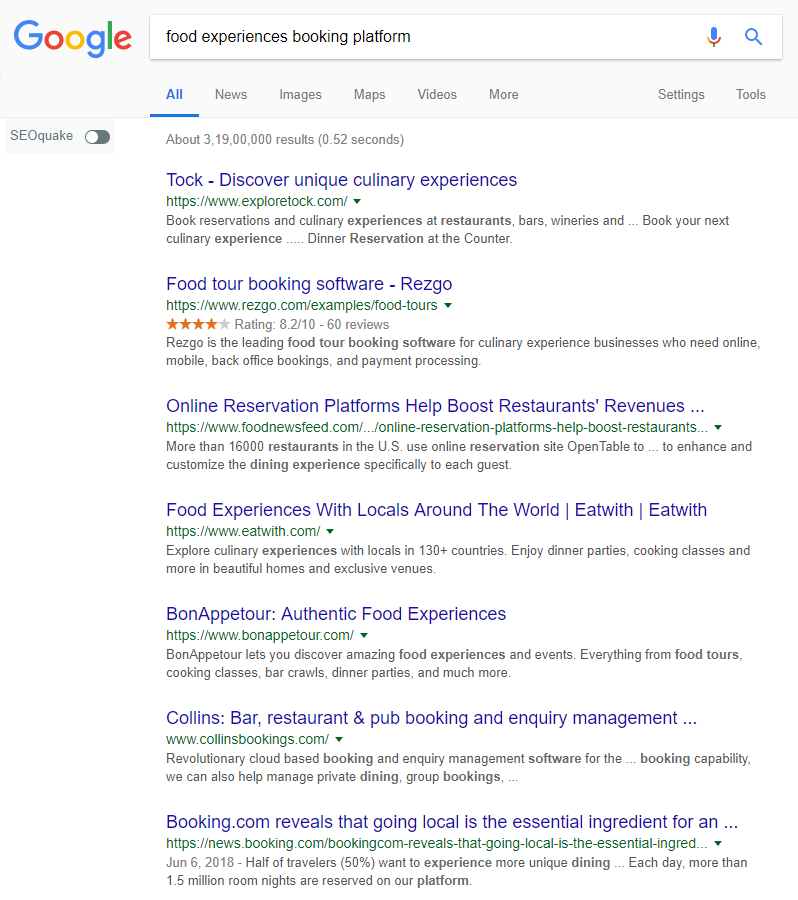This screenshot has width=798, height=900.
Task: Click the "Jun 6, 2018" date text
Action: [200, 863]
